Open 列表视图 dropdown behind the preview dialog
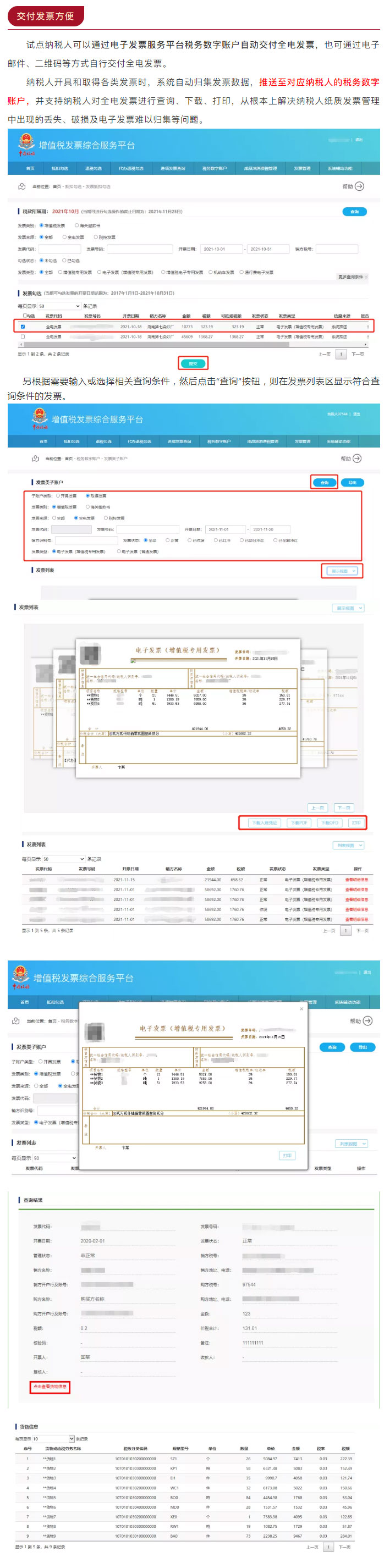 (351, 1144)
